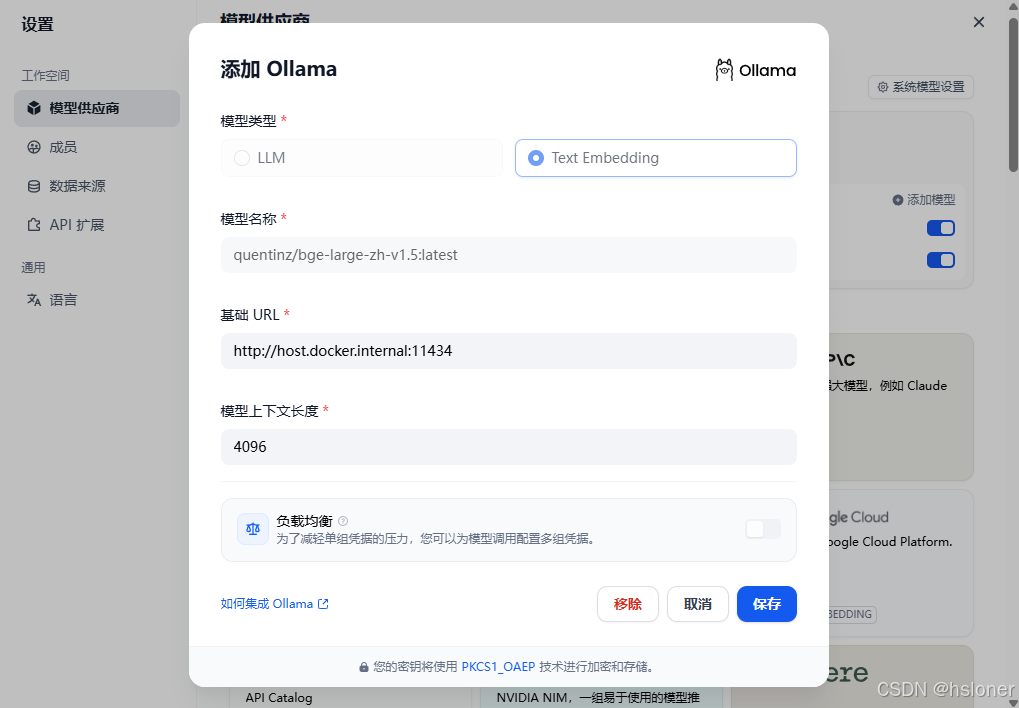Click the plus icon beside 添加模型

tap(897, 200)
